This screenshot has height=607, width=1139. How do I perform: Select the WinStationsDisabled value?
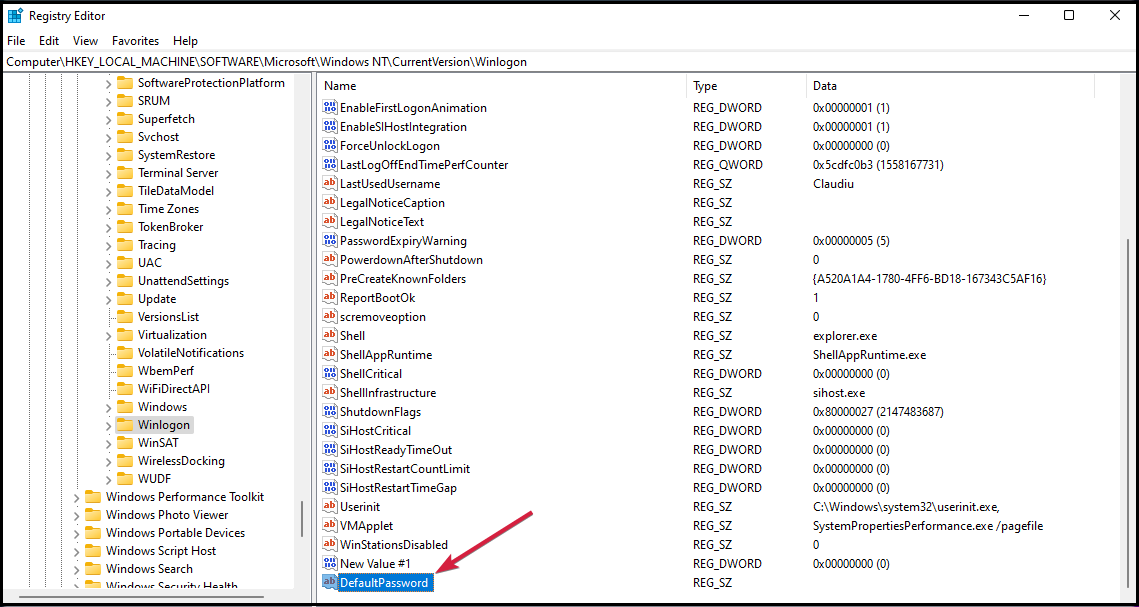(394, 545)
